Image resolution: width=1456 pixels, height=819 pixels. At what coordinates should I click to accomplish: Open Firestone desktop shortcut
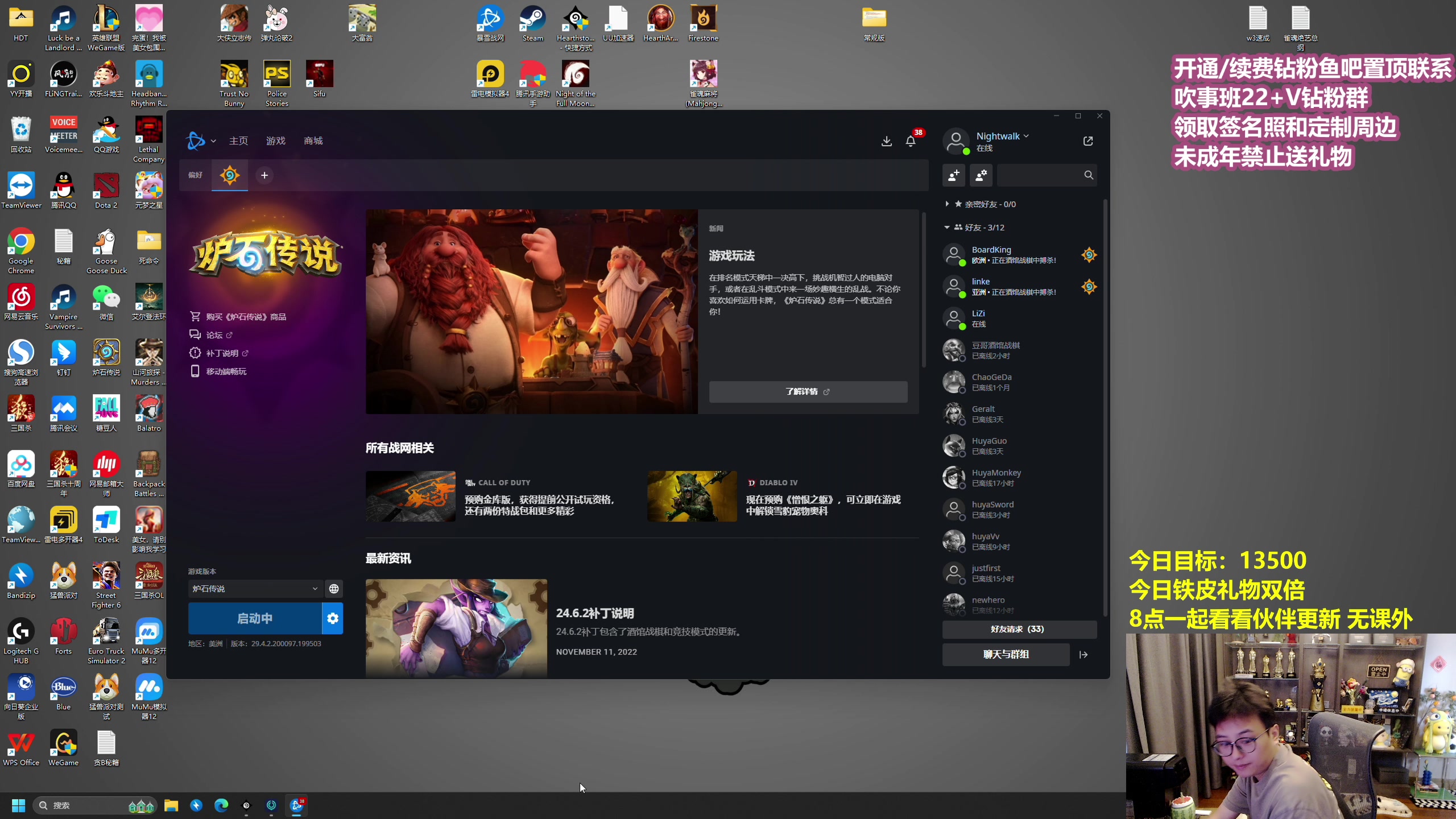[704, 23]
